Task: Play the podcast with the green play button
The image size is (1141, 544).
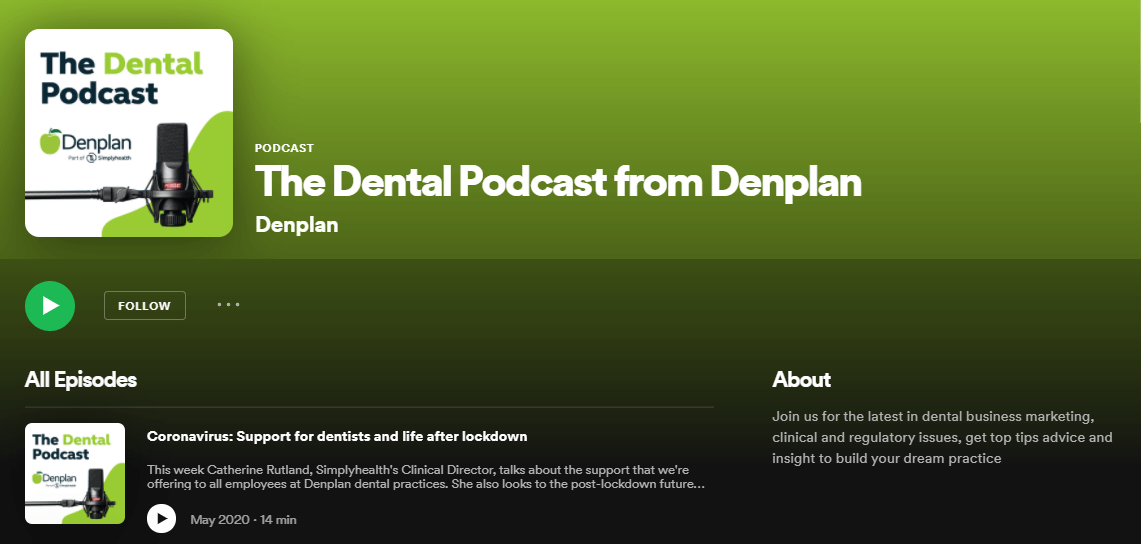Action: tap(50, 305)
